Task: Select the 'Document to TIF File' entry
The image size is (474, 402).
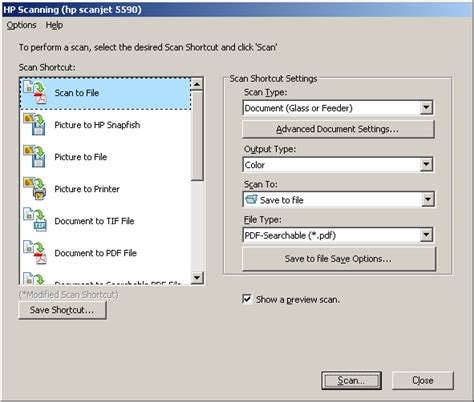Action: 105,221
